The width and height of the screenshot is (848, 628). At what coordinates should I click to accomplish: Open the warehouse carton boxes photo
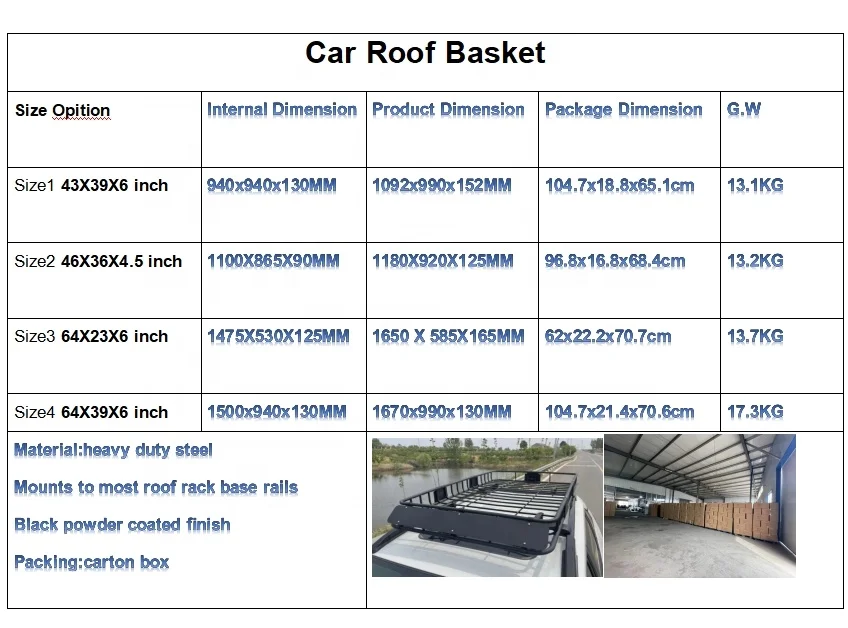(x=700, y=506)
